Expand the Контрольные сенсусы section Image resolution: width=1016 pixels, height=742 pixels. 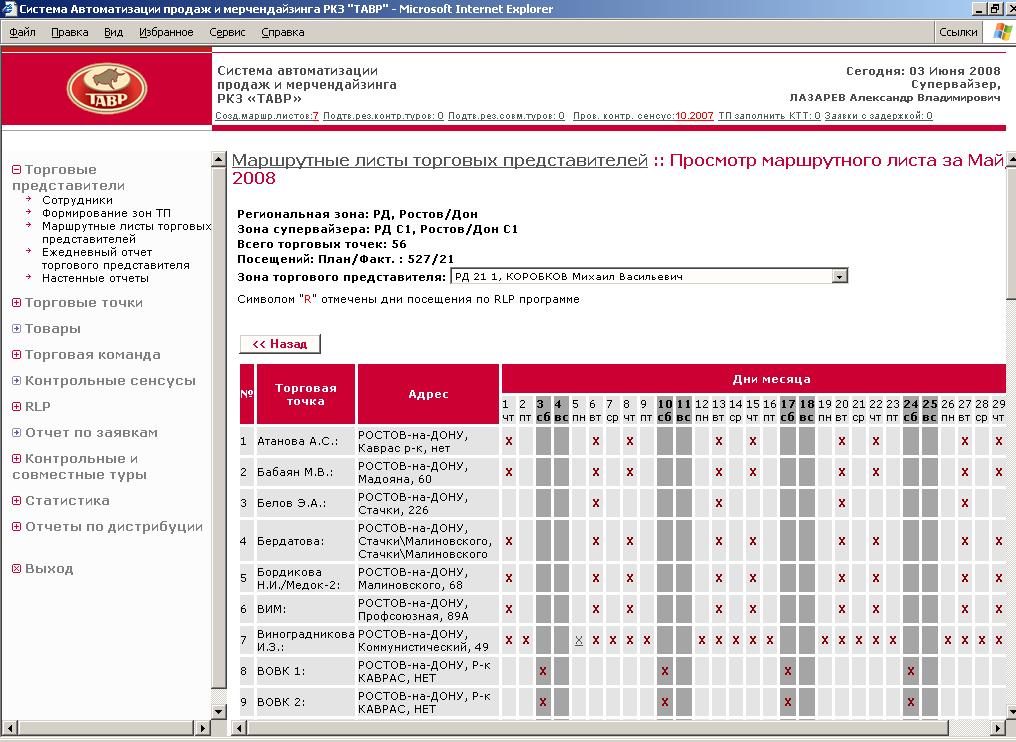(17, 380)
